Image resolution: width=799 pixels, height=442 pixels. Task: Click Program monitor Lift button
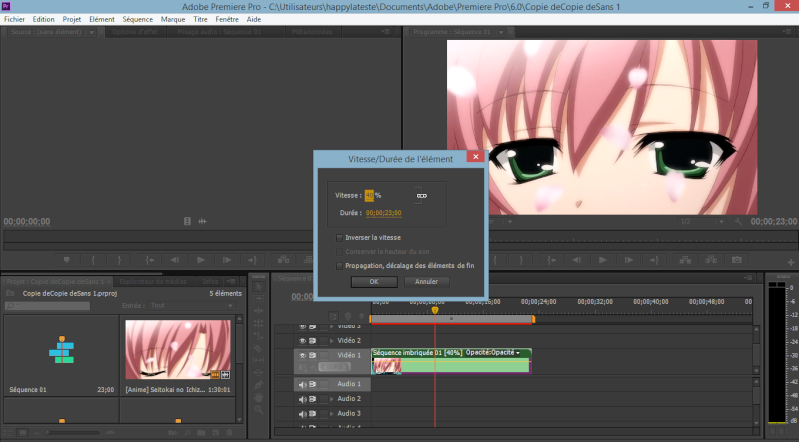pyautogui.click(x=685, y=260)
